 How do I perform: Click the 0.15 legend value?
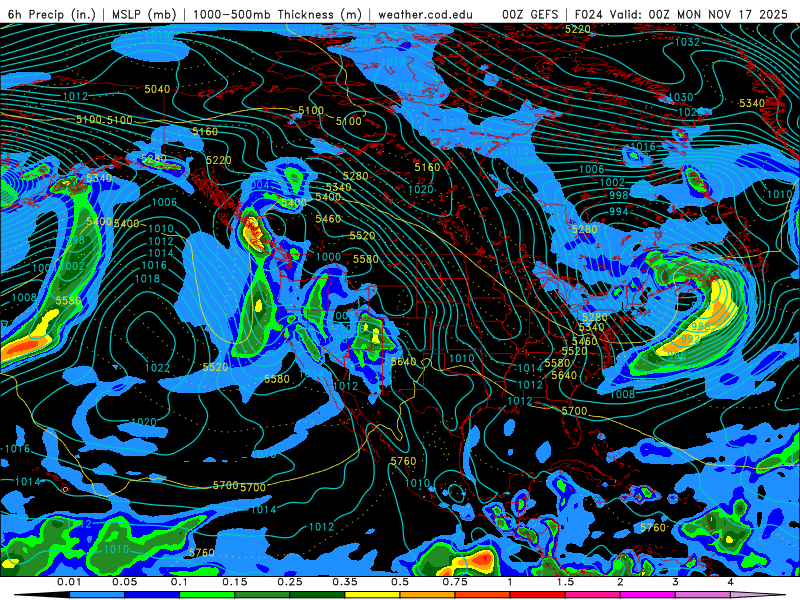click(235, 582)
